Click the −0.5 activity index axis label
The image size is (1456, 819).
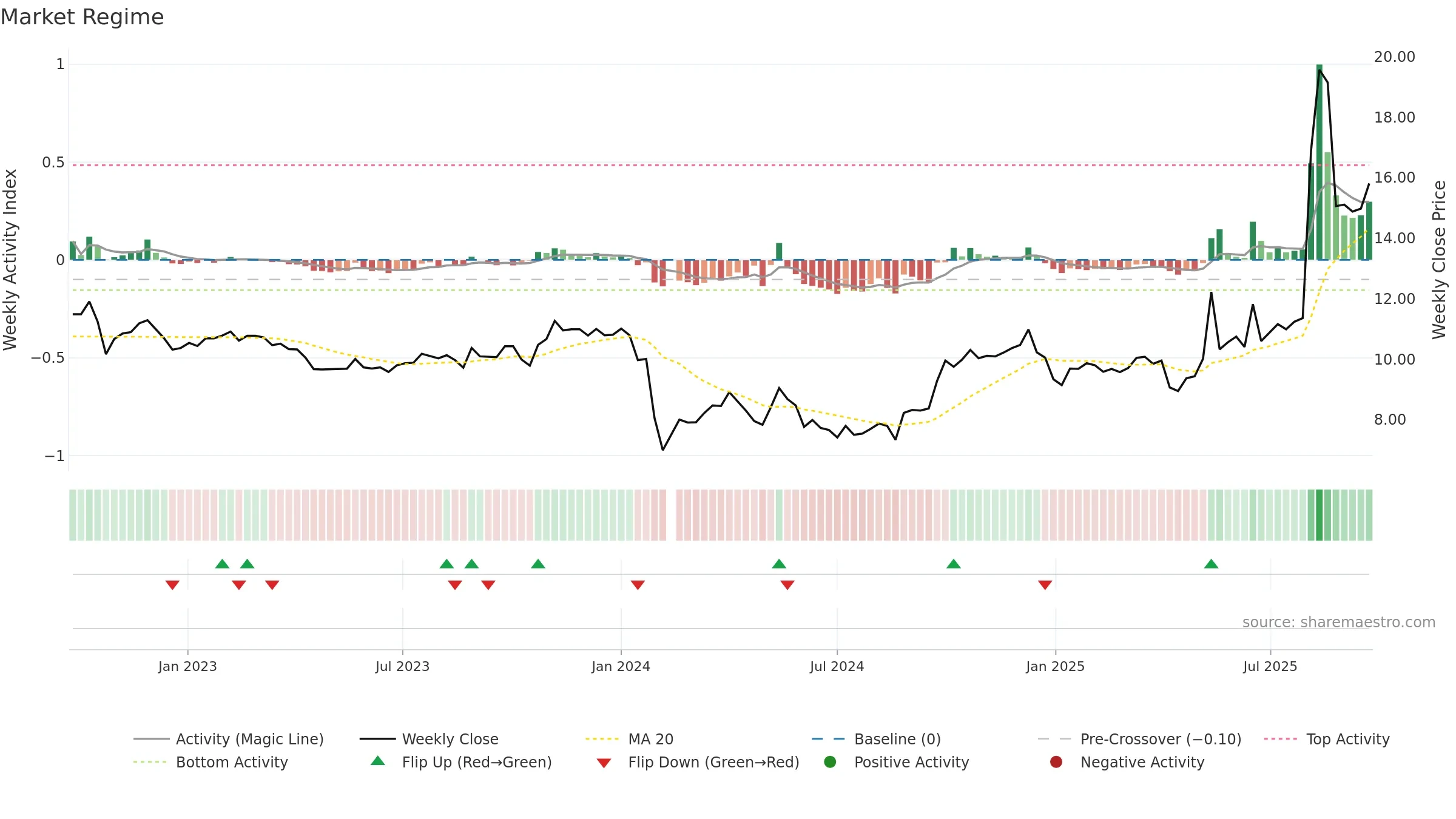coord(48,357)
